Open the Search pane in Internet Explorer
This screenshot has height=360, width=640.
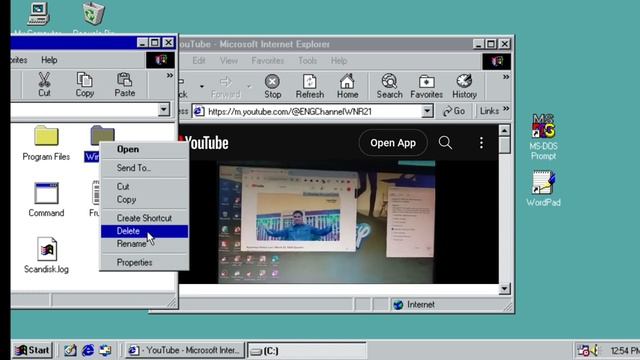point(389,86)
